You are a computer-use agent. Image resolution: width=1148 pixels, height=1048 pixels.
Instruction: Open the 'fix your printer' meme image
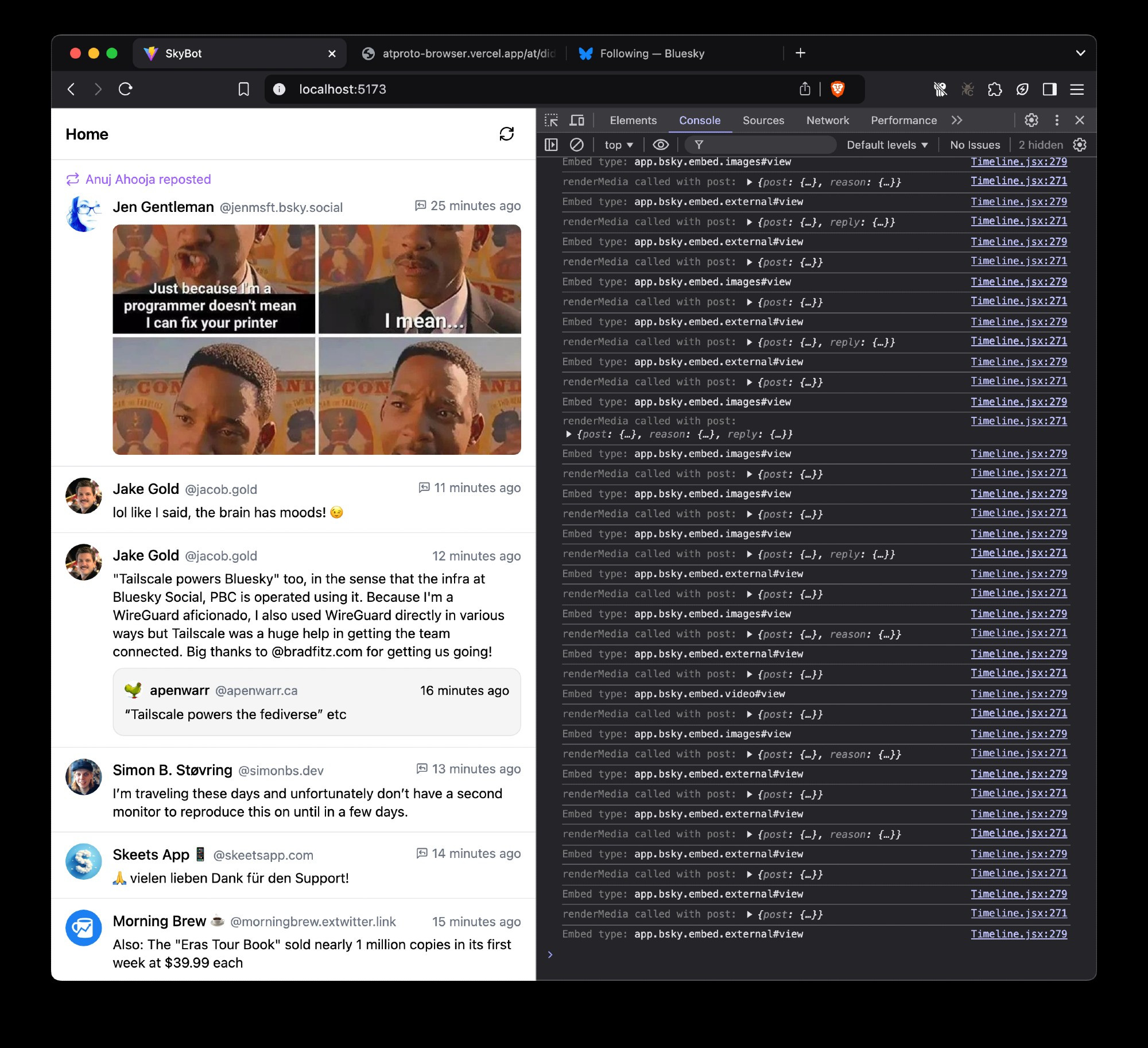pos(214,279)
